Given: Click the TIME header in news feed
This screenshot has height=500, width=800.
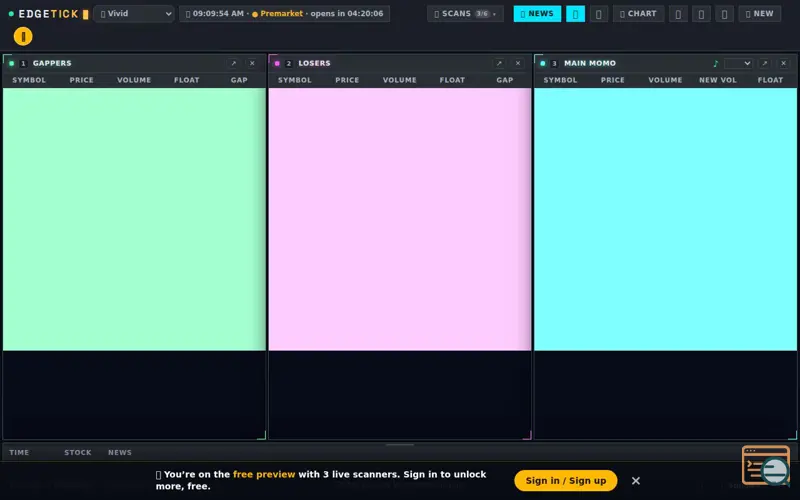Looking at the screenshot, I should [19, 453].
